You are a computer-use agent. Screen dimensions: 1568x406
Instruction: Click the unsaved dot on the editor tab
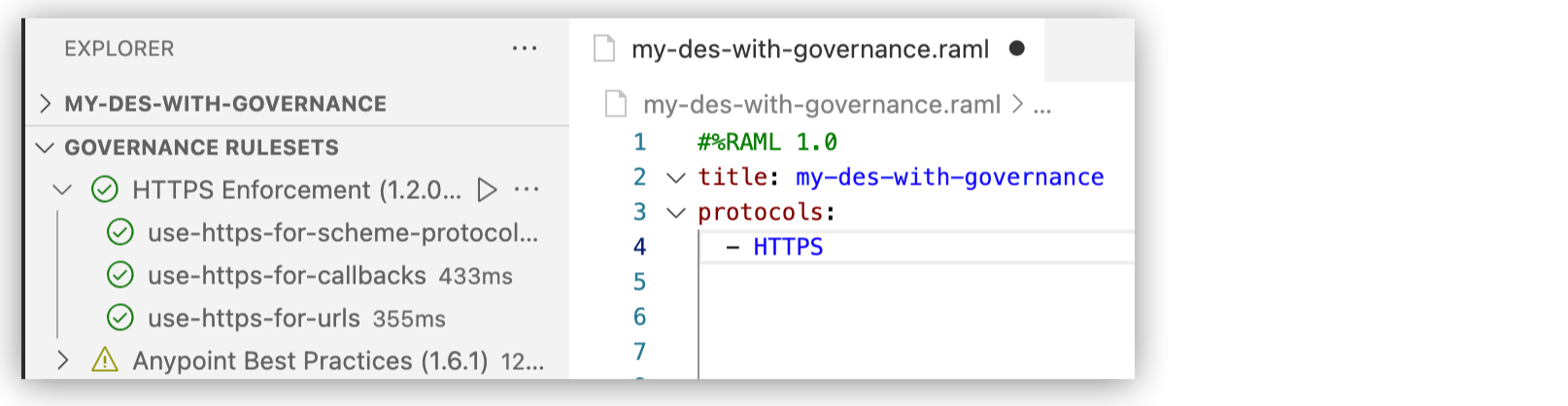coord(1017,49)
